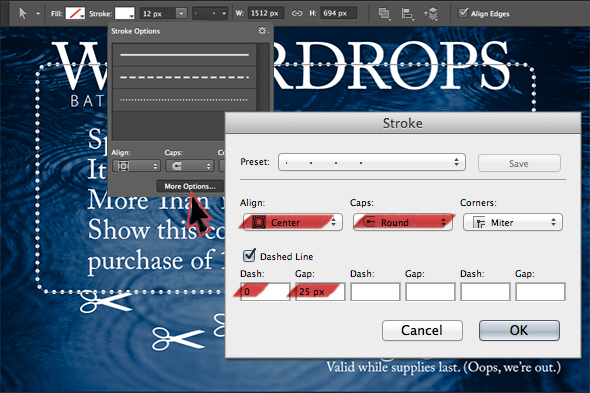Screen dimensions: 590x393
Task: Toggle the Align Edges checkbox
Action: (x=463, y=13)
